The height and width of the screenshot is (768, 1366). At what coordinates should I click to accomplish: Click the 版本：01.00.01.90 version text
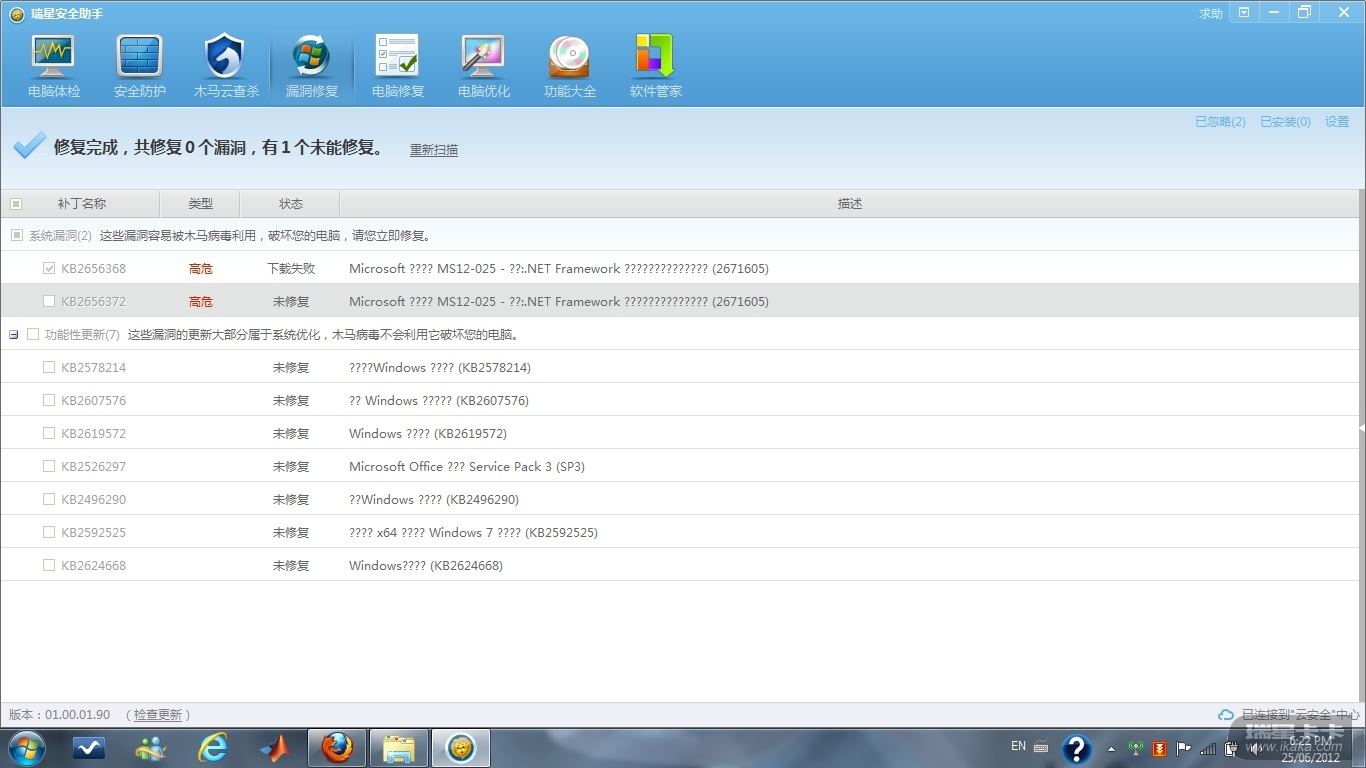[59, 715]
